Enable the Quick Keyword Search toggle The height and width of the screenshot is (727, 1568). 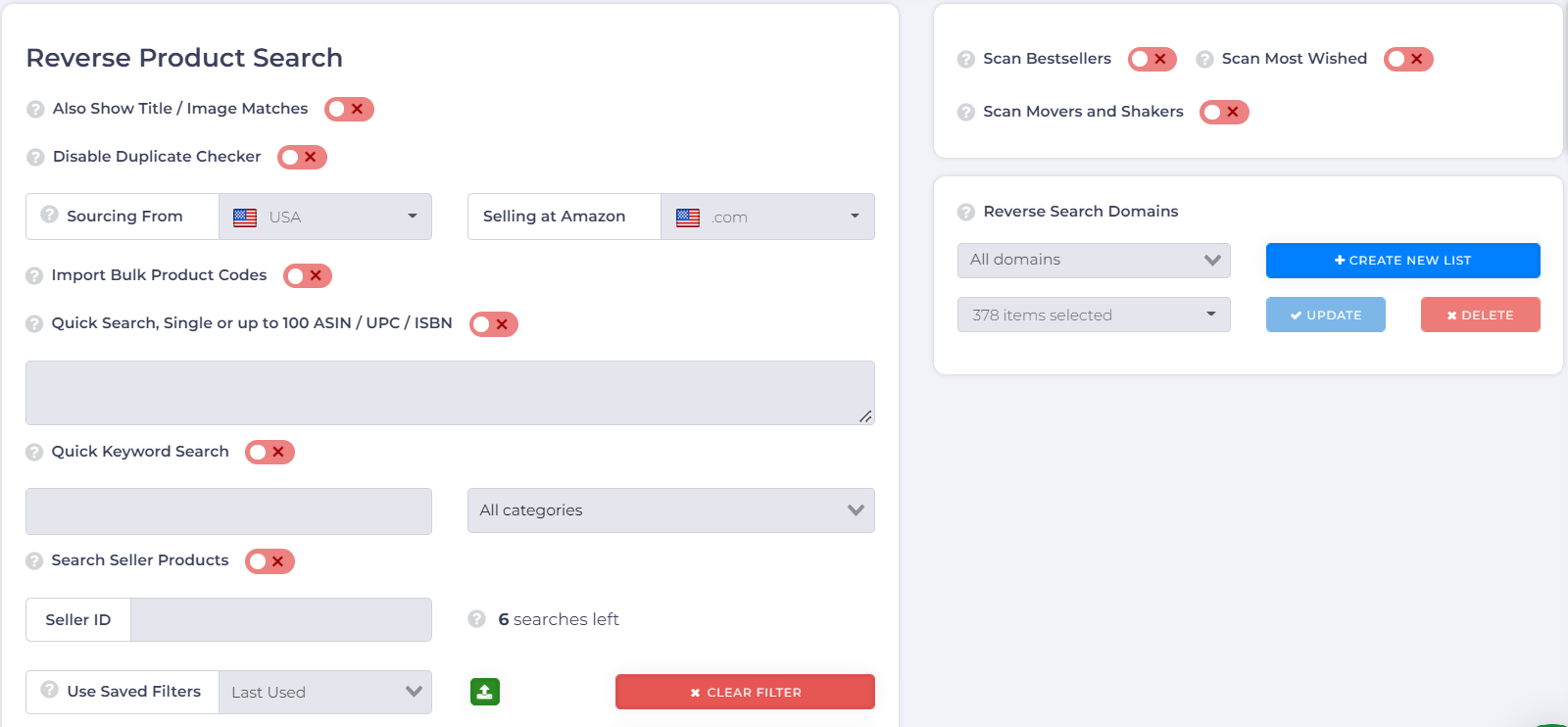tap(269, 452)
